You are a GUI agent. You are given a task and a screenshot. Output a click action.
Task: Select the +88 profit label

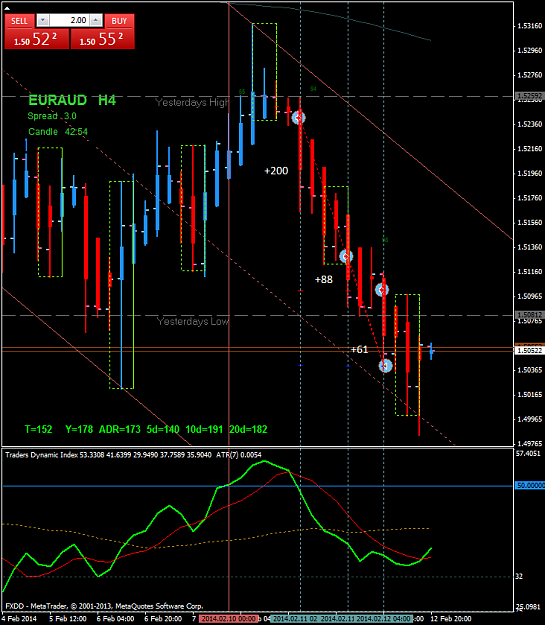(323, 279)
